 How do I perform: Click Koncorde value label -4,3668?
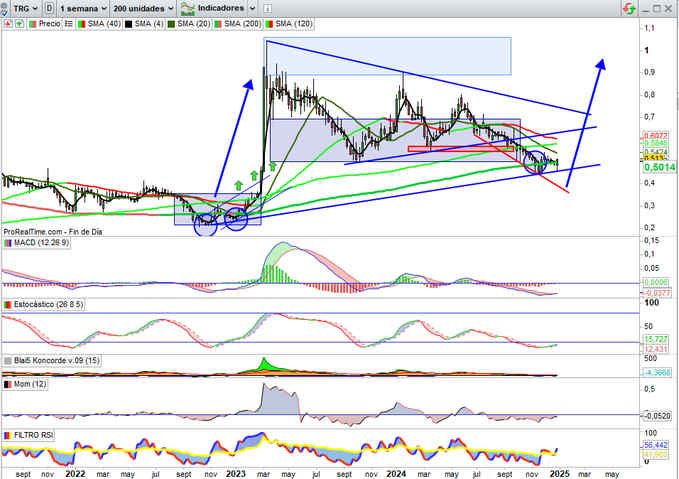click(x=657, y=372)
